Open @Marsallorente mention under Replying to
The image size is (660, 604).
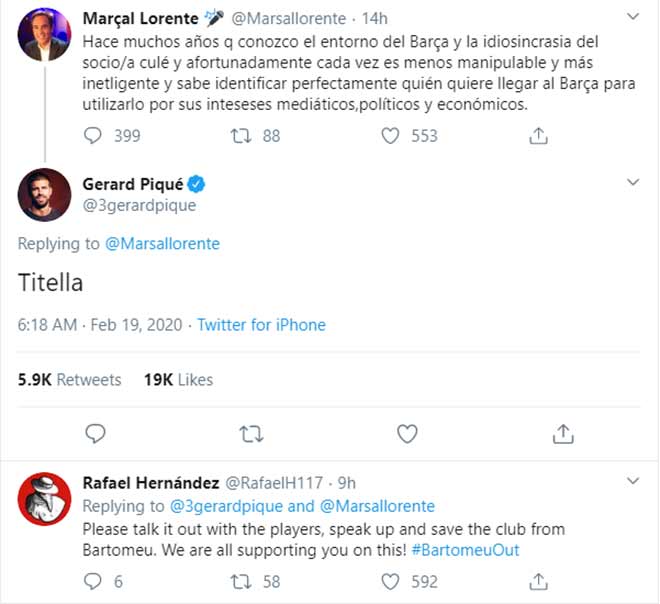(x=162, y=243)
